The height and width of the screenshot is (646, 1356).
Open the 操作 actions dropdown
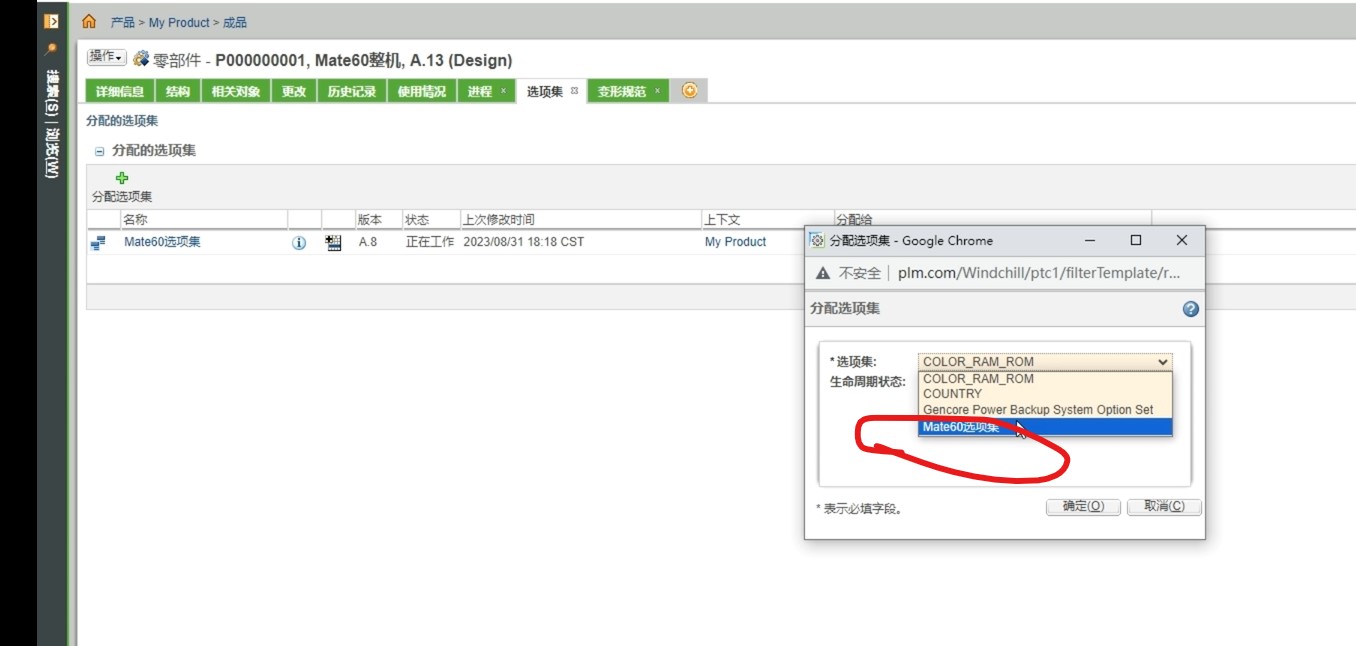pyautogui.click(x=106, y=58)
